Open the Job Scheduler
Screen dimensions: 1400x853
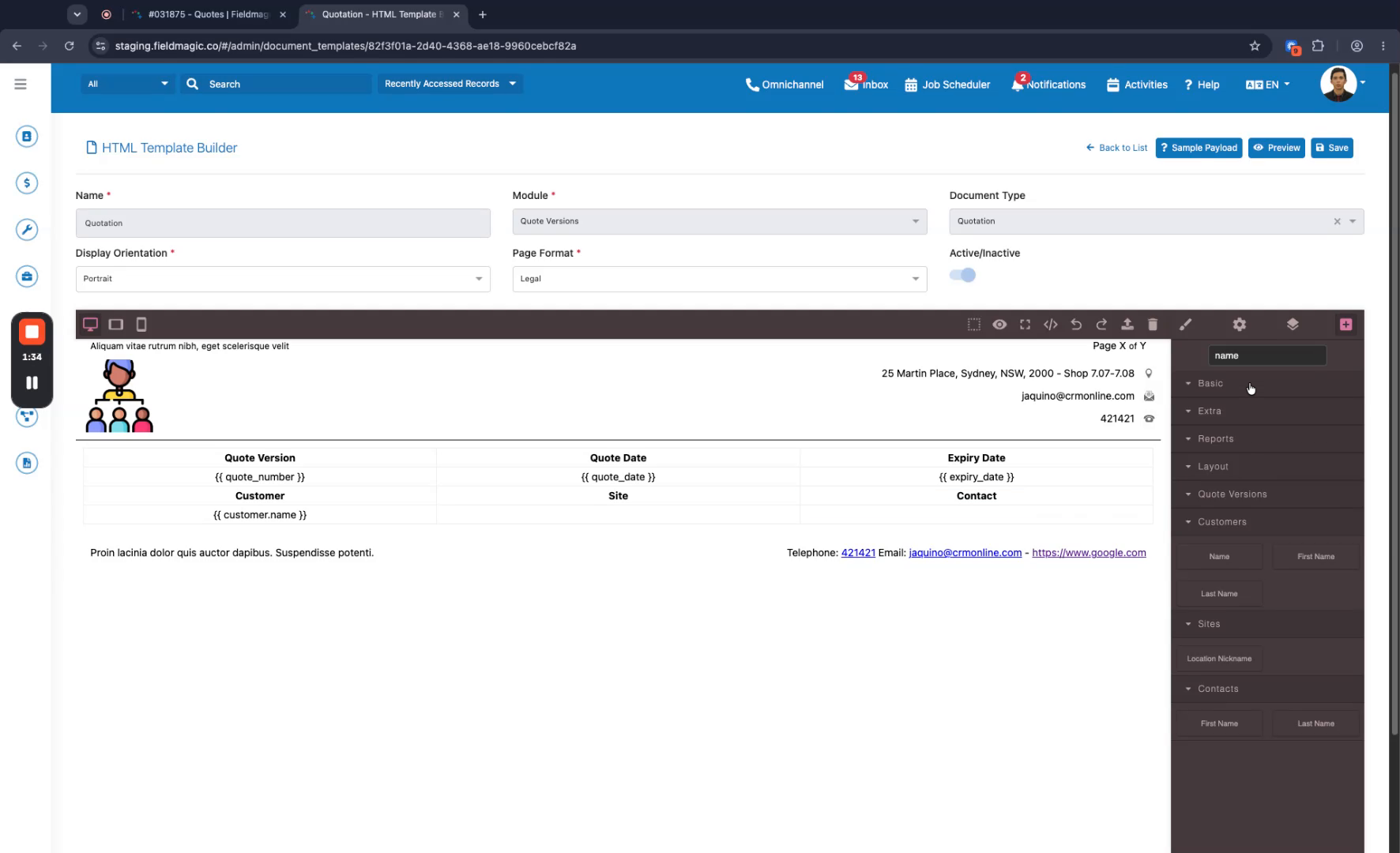point(947,85)
